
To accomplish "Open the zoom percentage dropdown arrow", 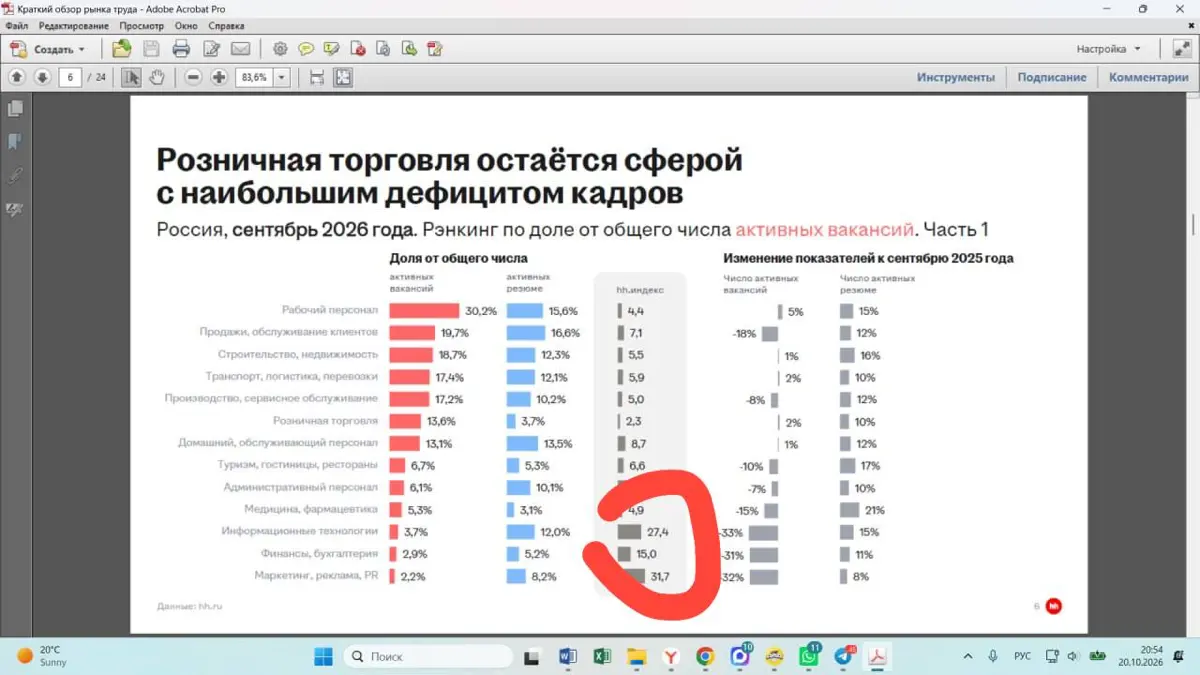I will [281, 77].
